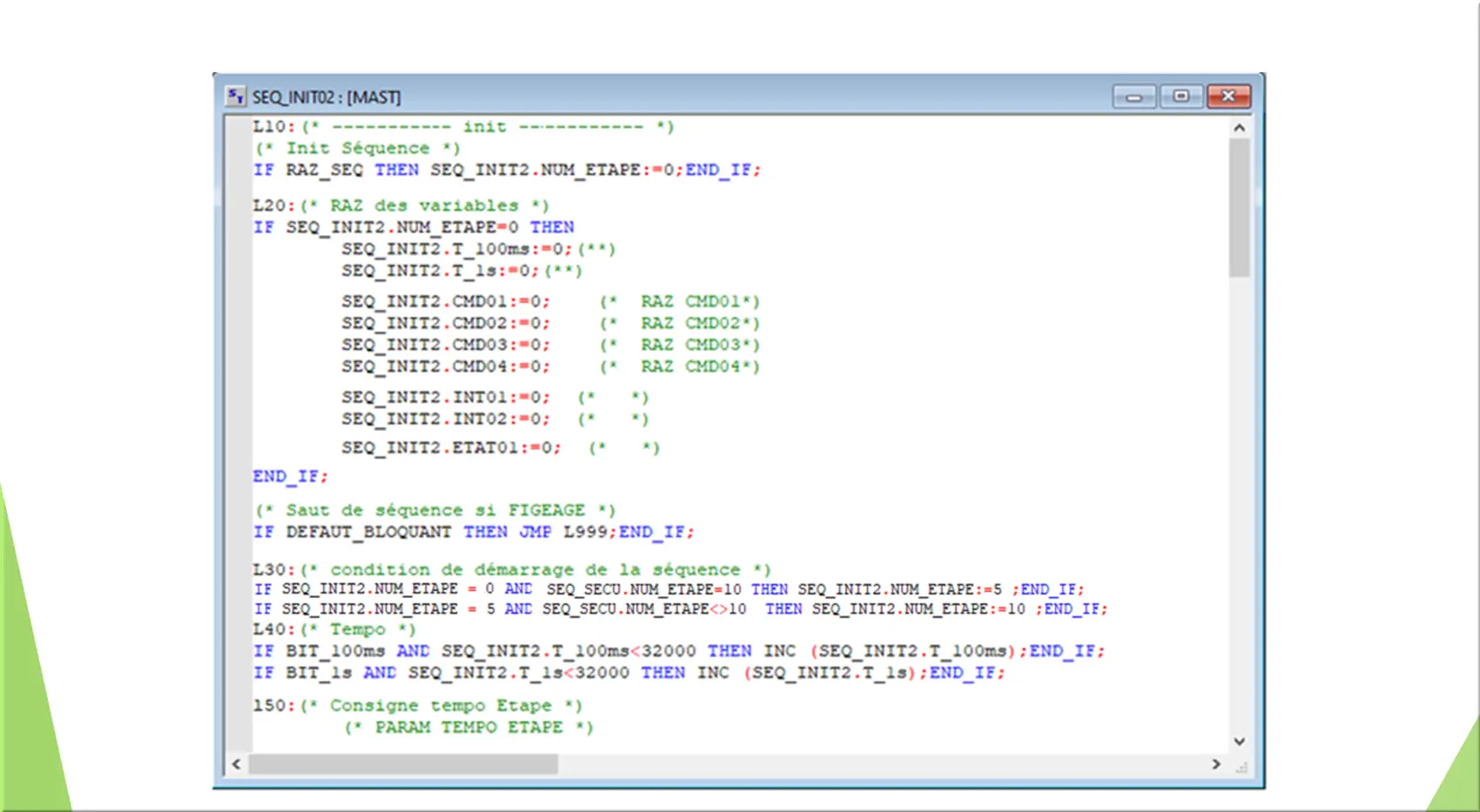Click the '(* RAZ CMD04*)' comment
This screenshot has width=1480, height=812.
(680, 367)
